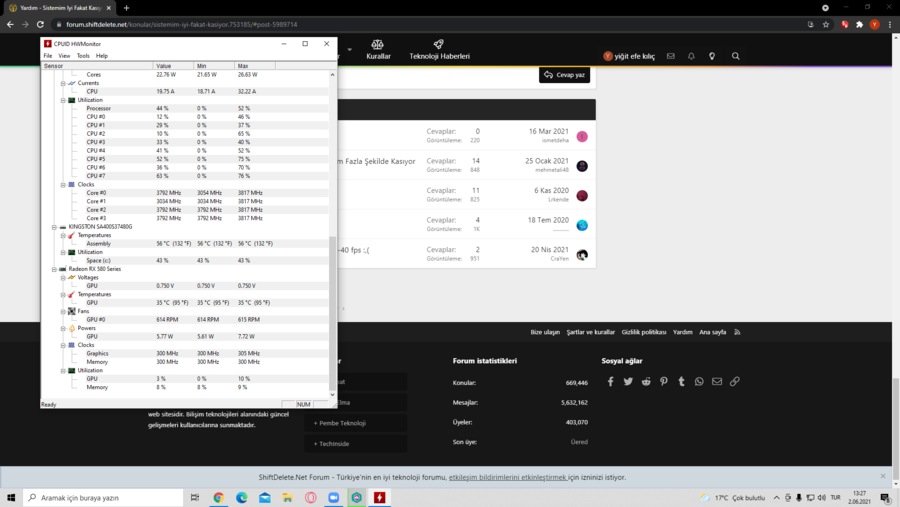The width and height of the screenshot is (900, 507).
Task: Click the Facebook icon under Sosyal ağlar
Action: click(610, 381)
